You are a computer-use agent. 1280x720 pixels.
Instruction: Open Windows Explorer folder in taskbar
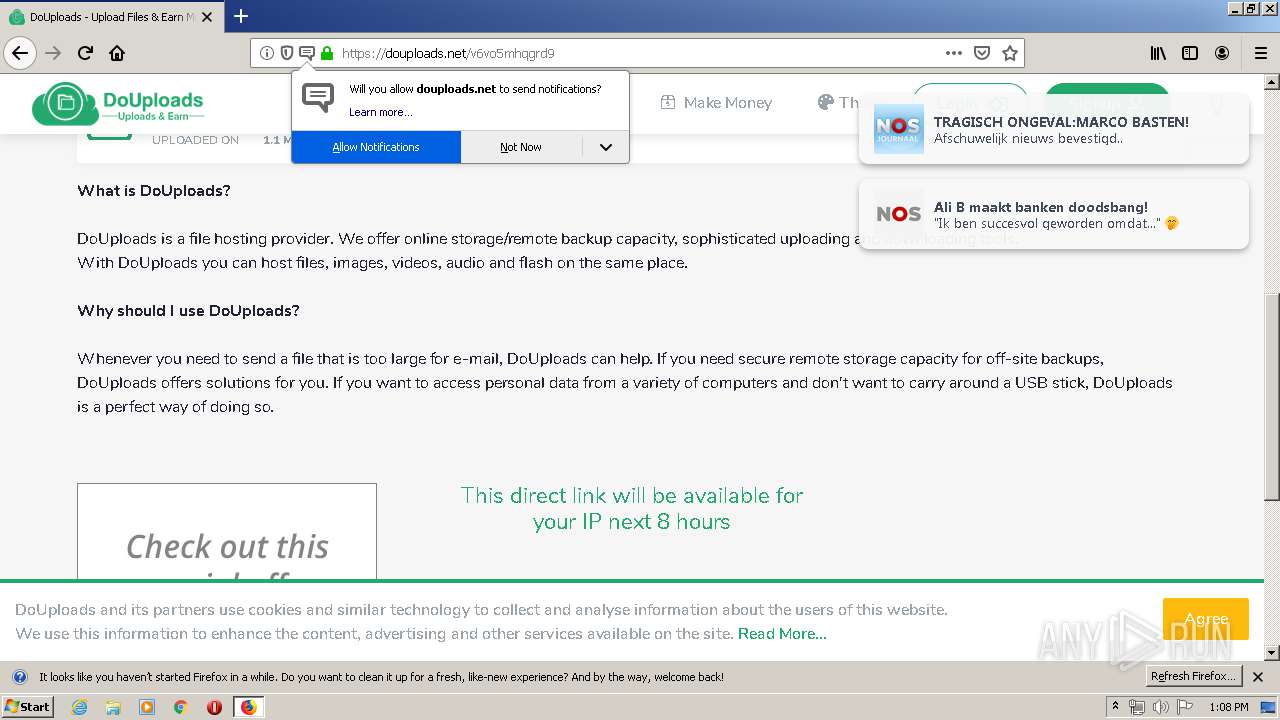113,707
